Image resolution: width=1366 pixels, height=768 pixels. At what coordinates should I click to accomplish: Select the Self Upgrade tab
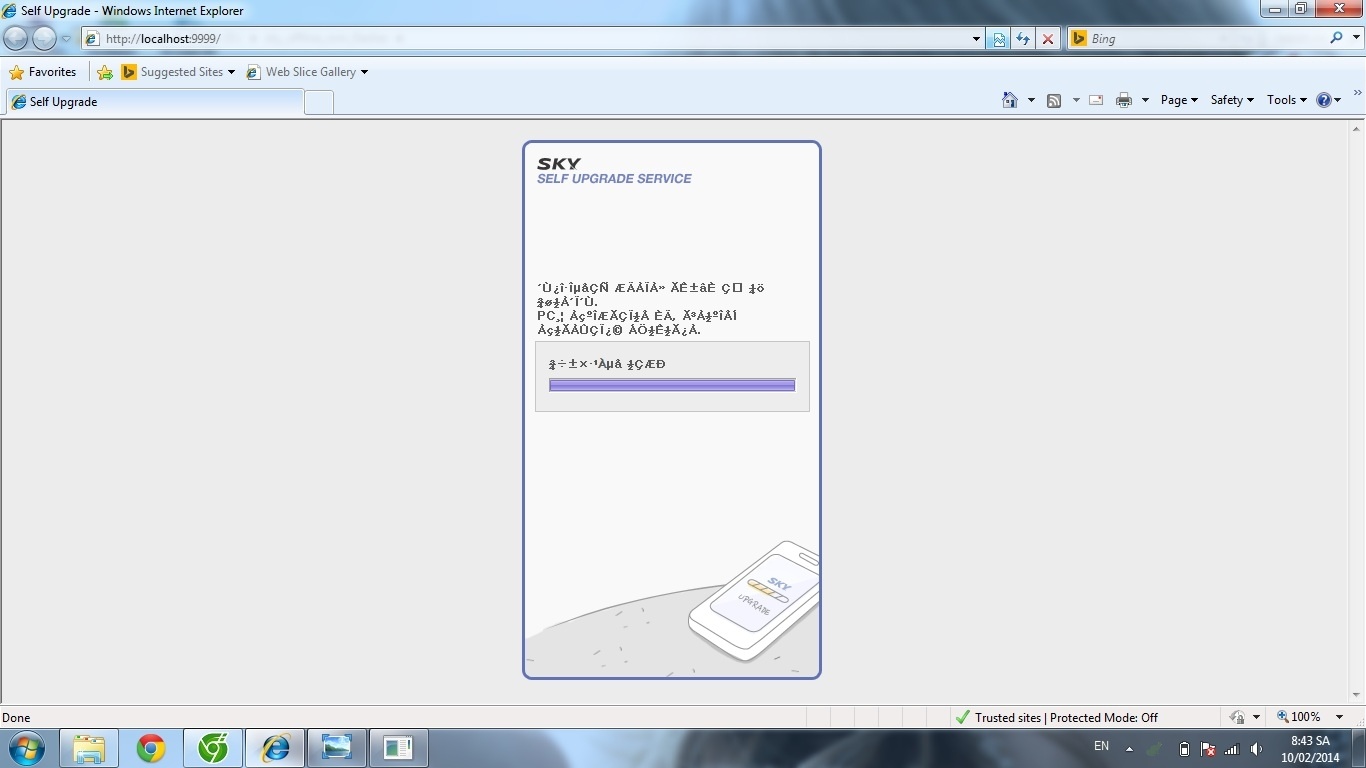[155, 101]
